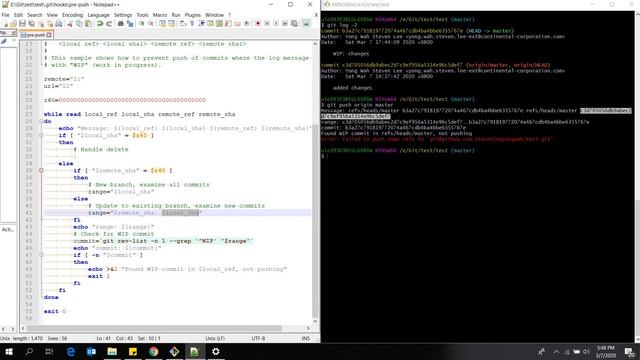Viewport: 640px width, 360px height.
Task: Click the Zoom Out toolbar icon
Action: pos(151,24)
